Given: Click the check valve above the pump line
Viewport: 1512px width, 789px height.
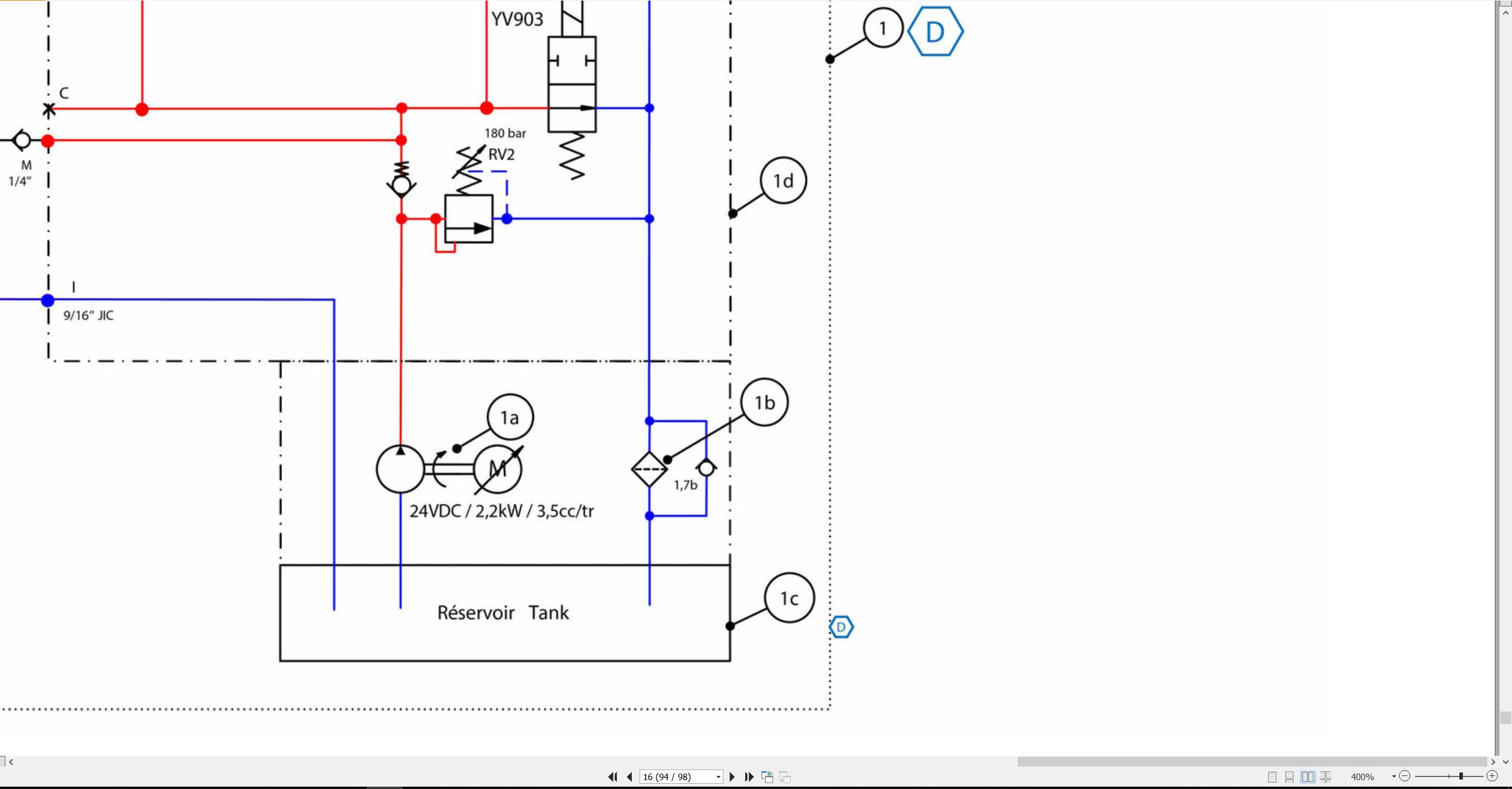Looking at the screenshot, I should [x=401, y=180].
